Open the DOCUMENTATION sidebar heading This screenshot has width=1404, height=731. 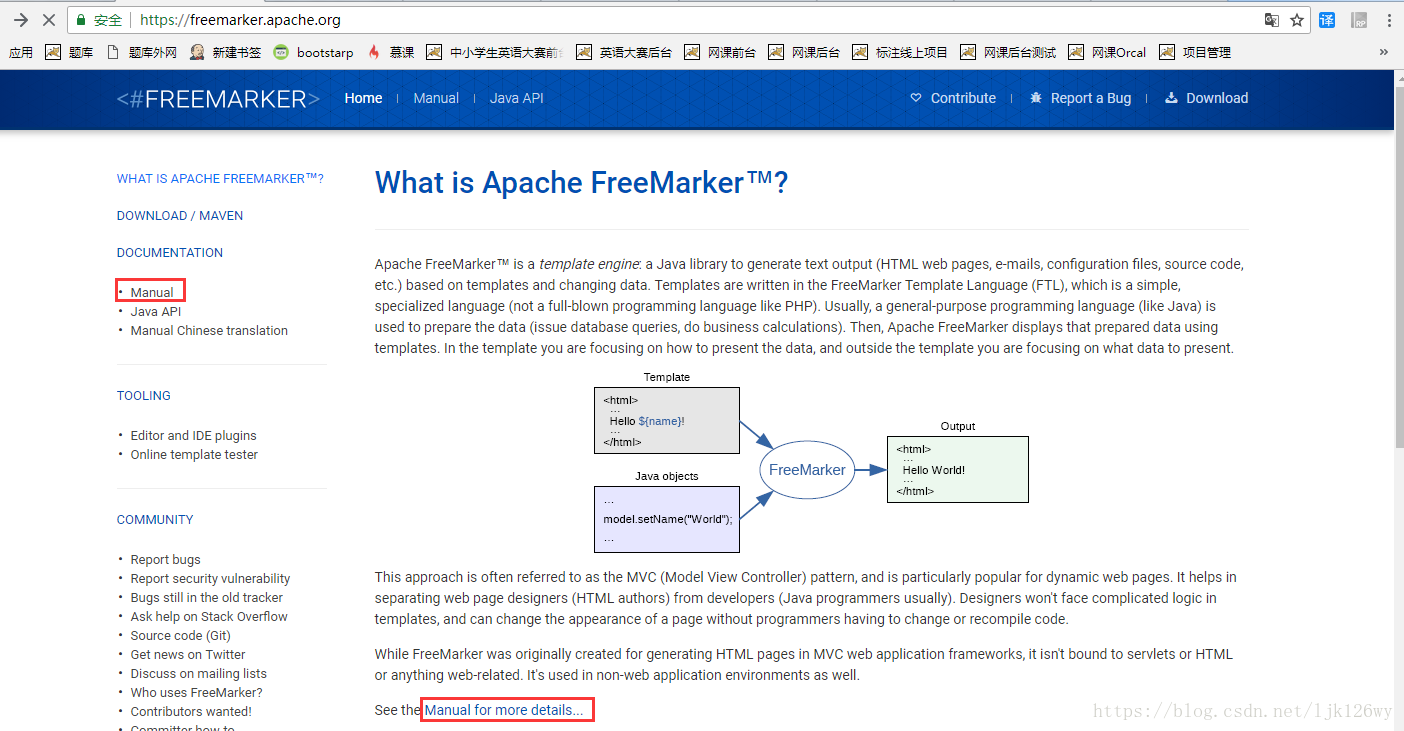click(170, 253)
